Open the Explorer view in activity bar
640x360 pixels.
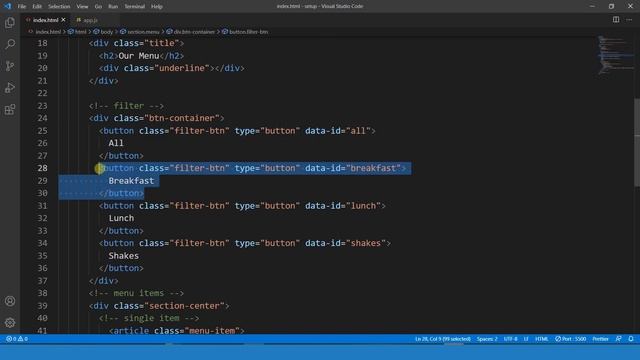point(10,22)
